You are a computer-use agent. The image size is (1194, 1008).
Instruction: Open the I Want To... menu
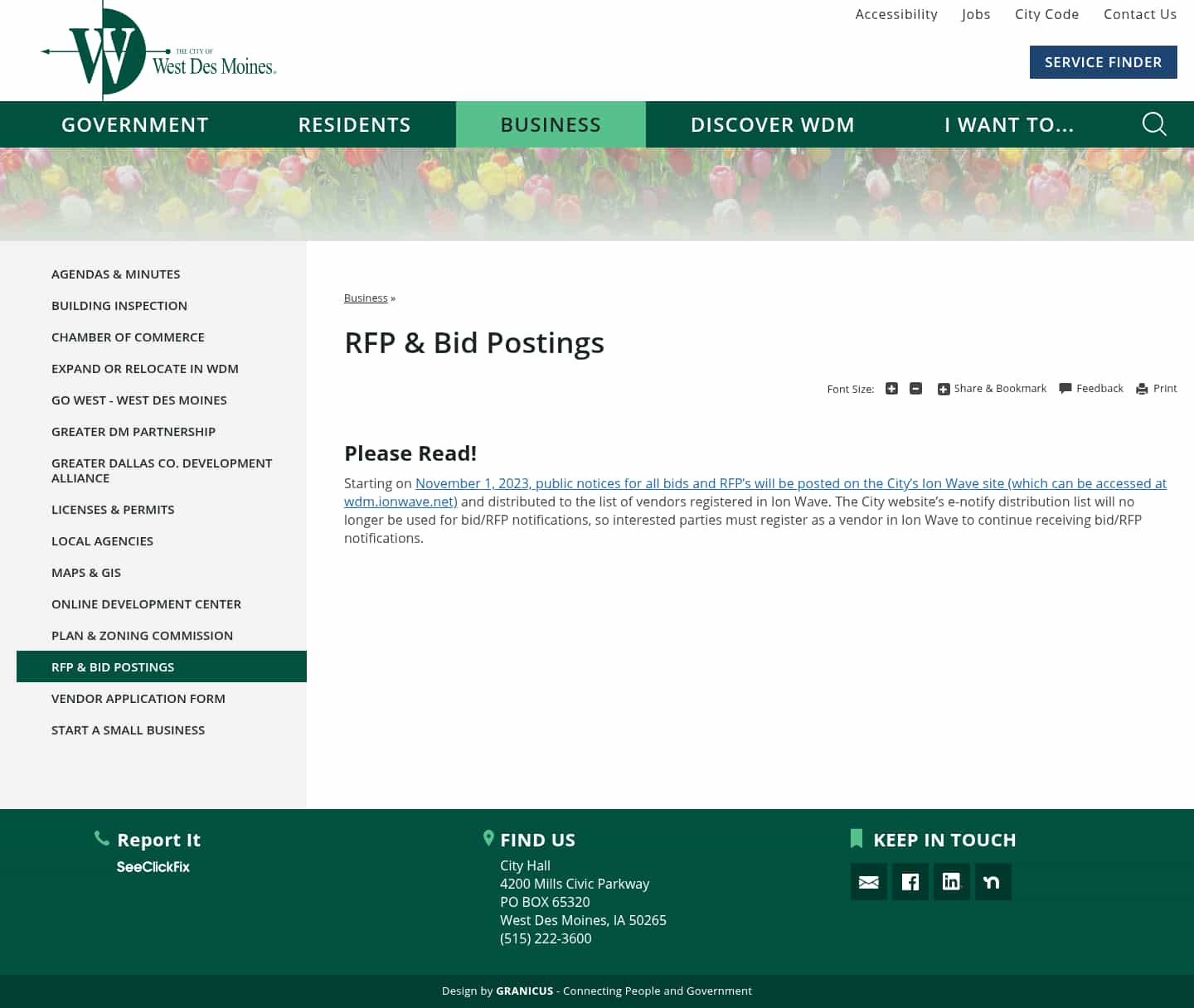(1009, 124)
